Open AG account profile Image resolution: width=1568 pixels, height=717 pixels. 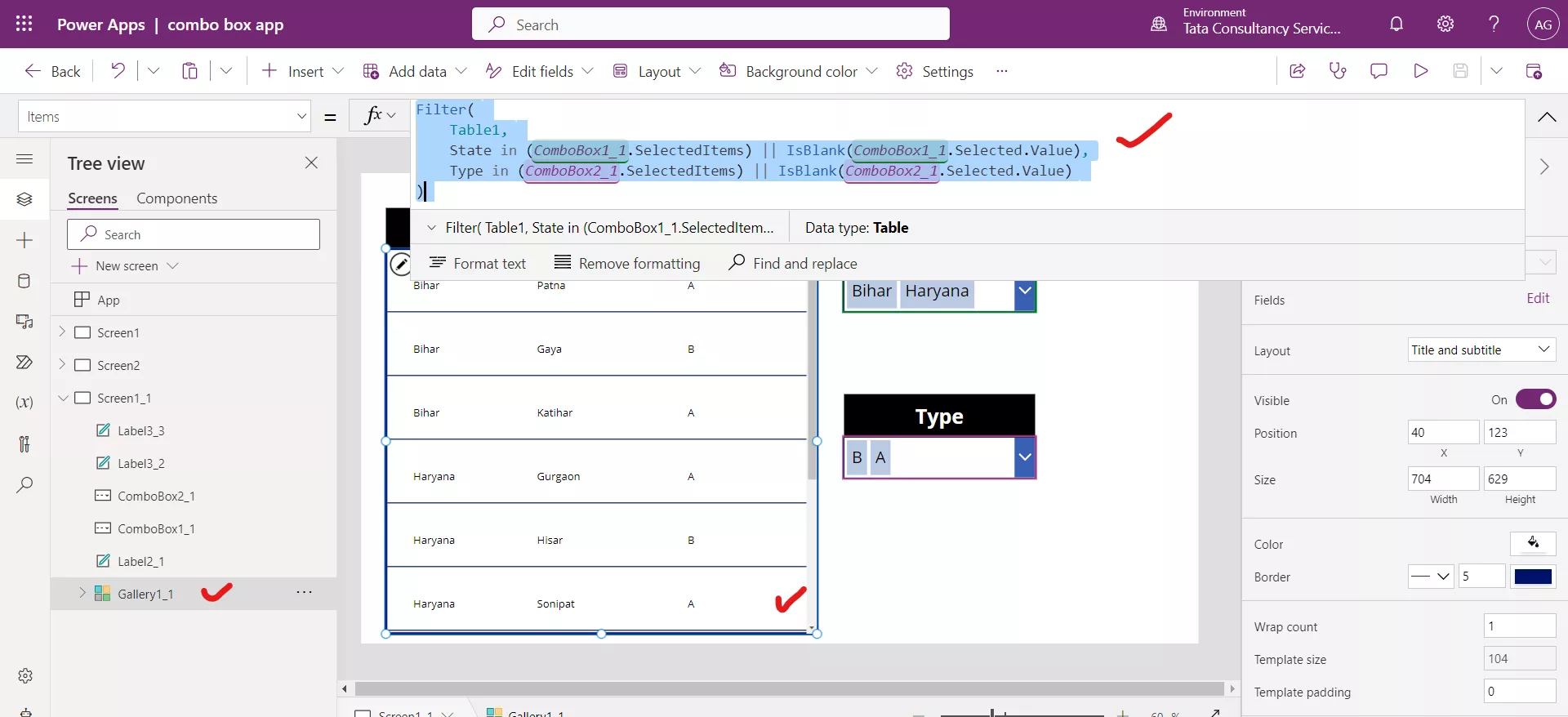(1543, 24)
